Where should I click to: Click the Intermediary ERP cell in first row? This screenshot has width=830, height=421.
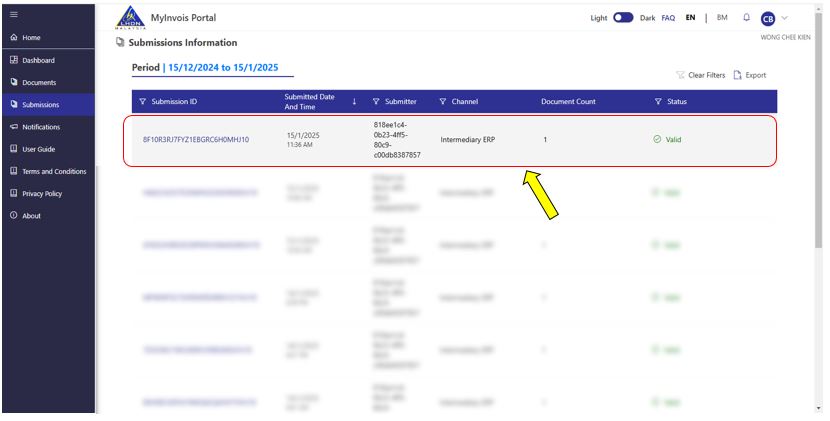pos(467,140)
